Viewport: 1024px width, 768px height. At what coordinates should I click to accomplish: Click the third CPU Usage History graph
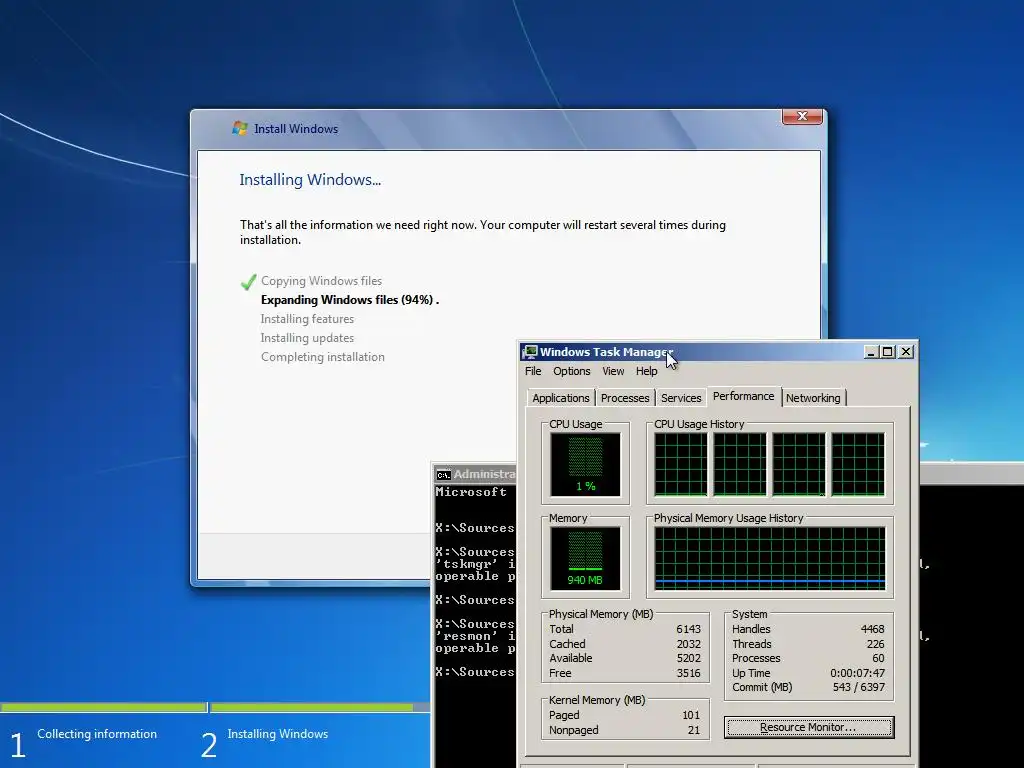[799, 464]
